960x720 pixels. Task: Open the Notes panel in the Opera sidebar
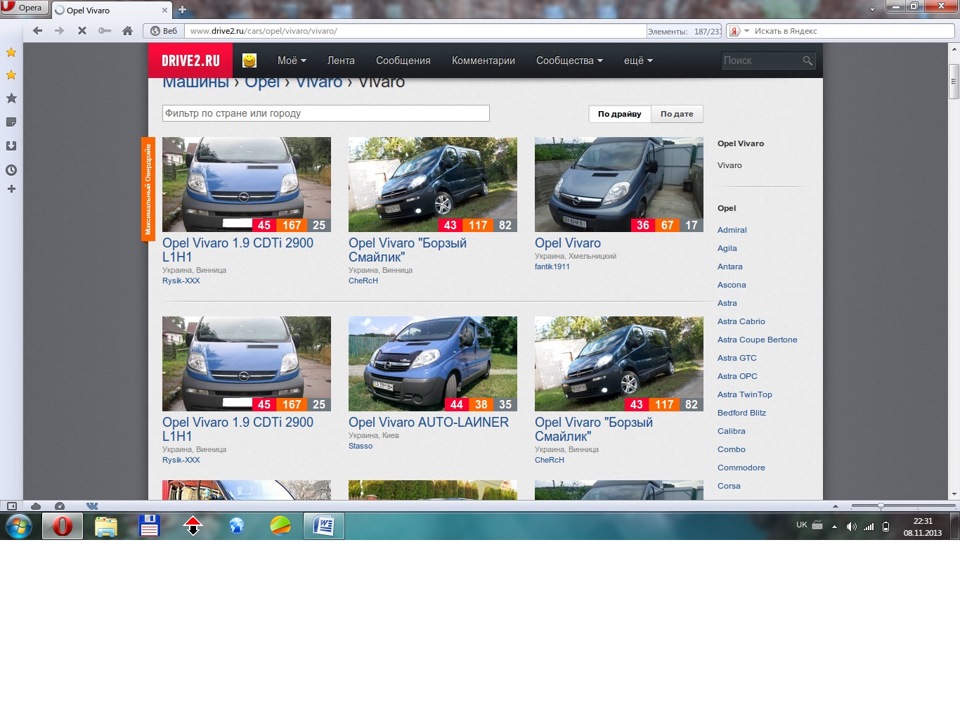pos(11,122)
